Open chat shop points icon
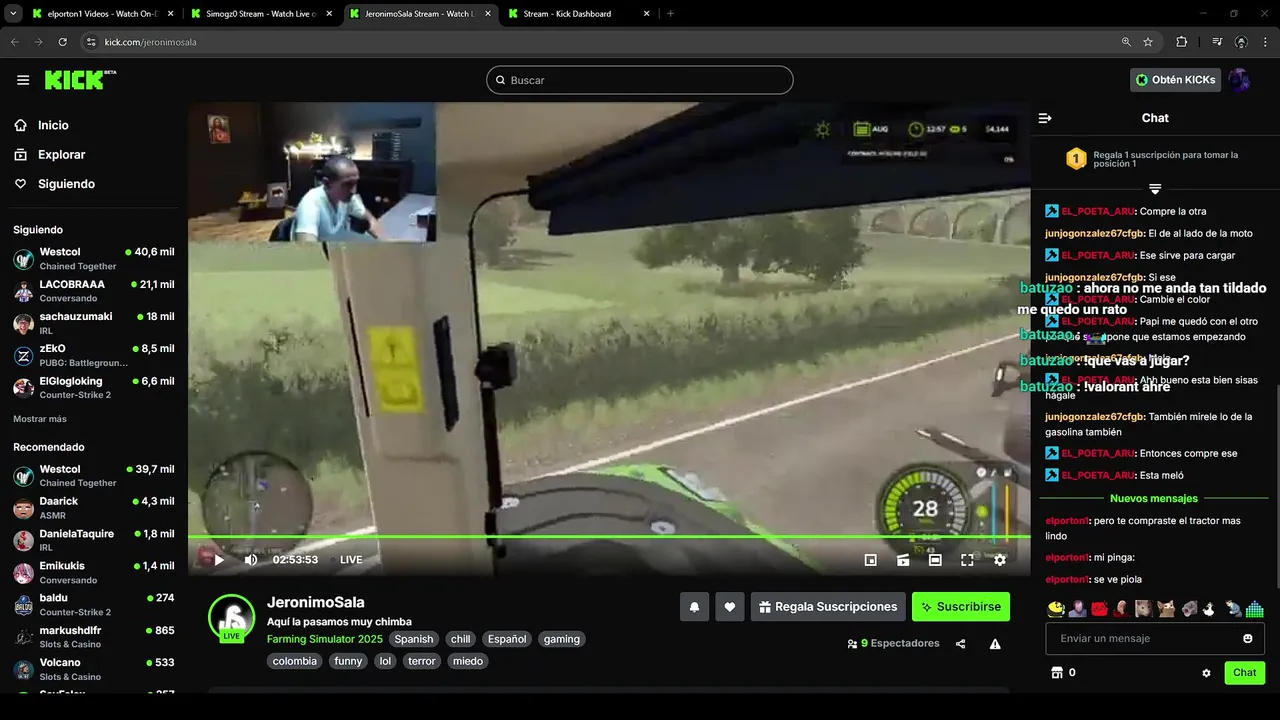The height and width of the screenshot is (720, 1280). point(1056,673)
